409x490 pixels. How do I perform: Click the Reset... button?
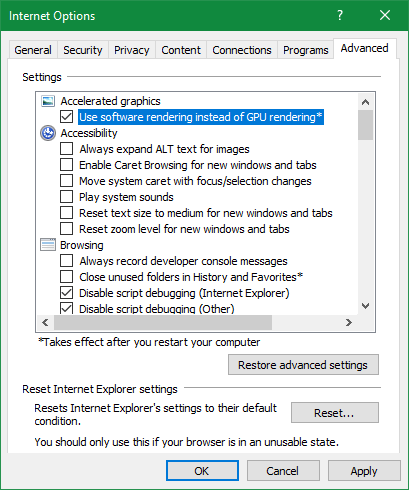click(335, 413)
